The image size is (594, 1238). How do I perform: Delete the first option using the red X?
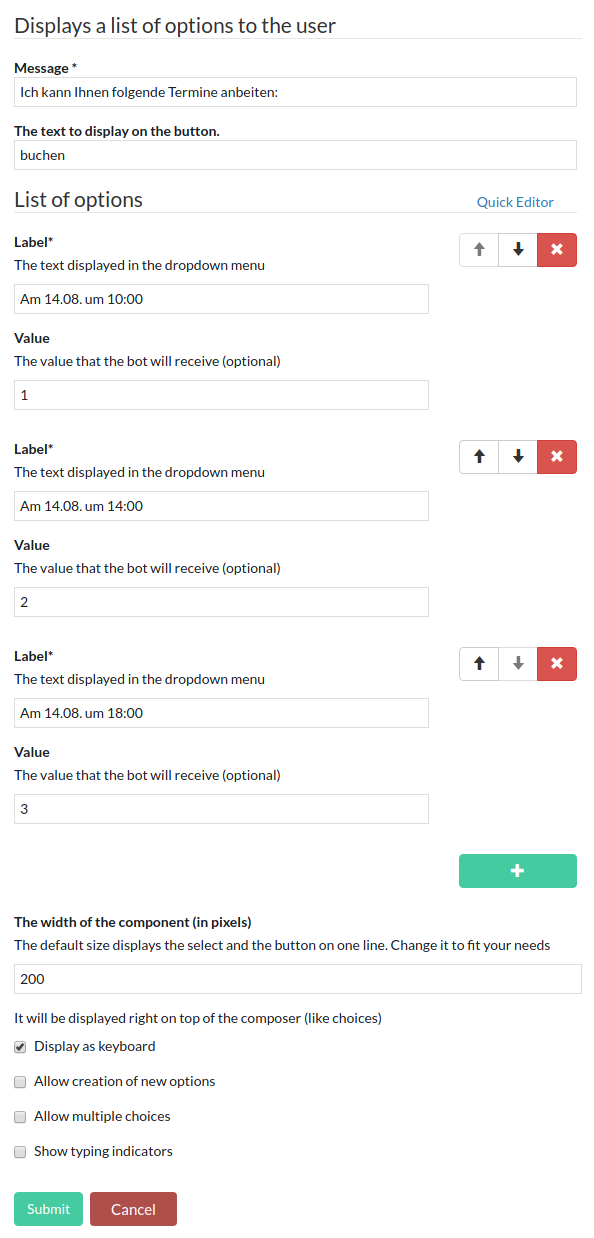[x=556, y=249]
